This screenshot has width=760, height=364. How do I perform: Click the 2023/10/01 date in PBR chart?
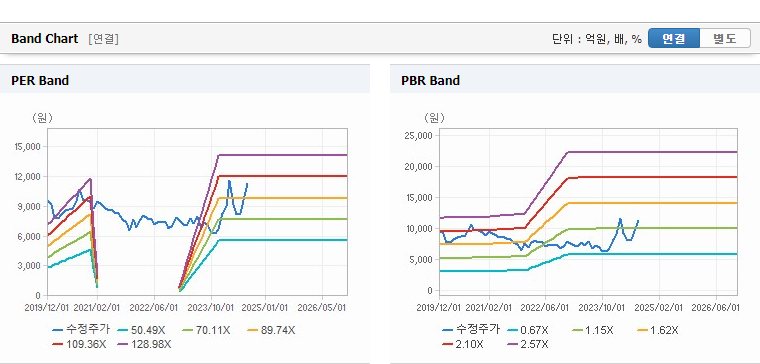coord(602,308)
